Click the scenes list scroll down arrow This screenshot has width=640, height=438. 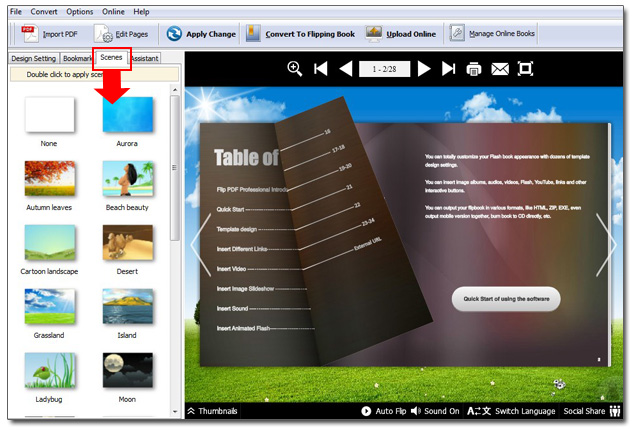[x=175, y=411]
